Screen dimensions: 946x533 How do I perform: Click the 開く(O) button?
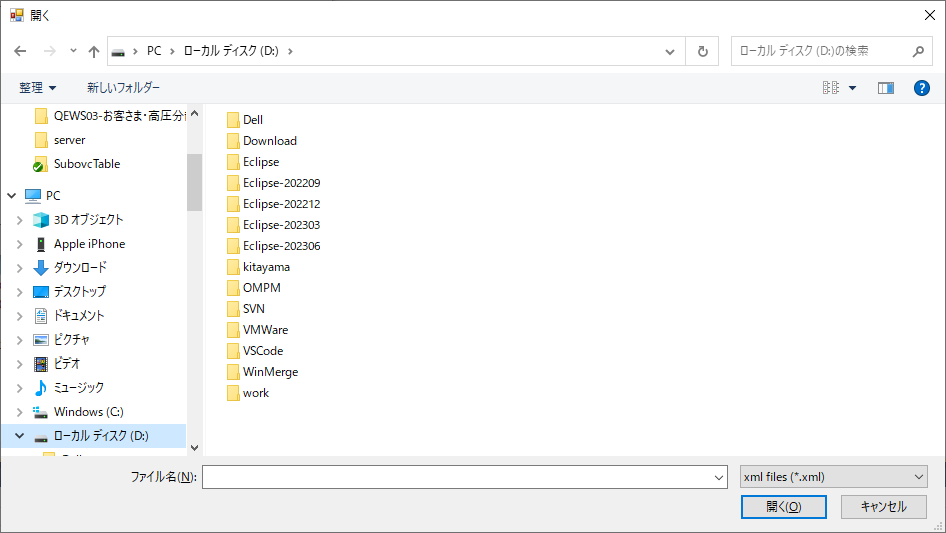pyautogui.click(x=784, y=507)
